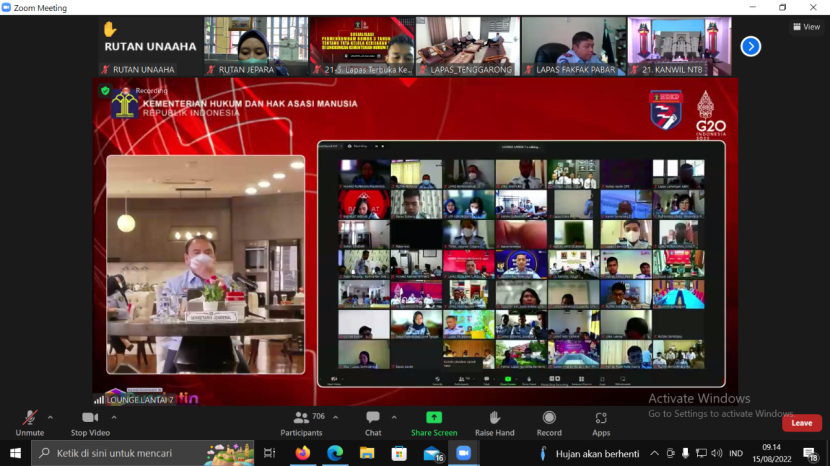Screen dimensions: 830x466
Task: Show next participants with blue arrow
Action: [x=751, y=47]
